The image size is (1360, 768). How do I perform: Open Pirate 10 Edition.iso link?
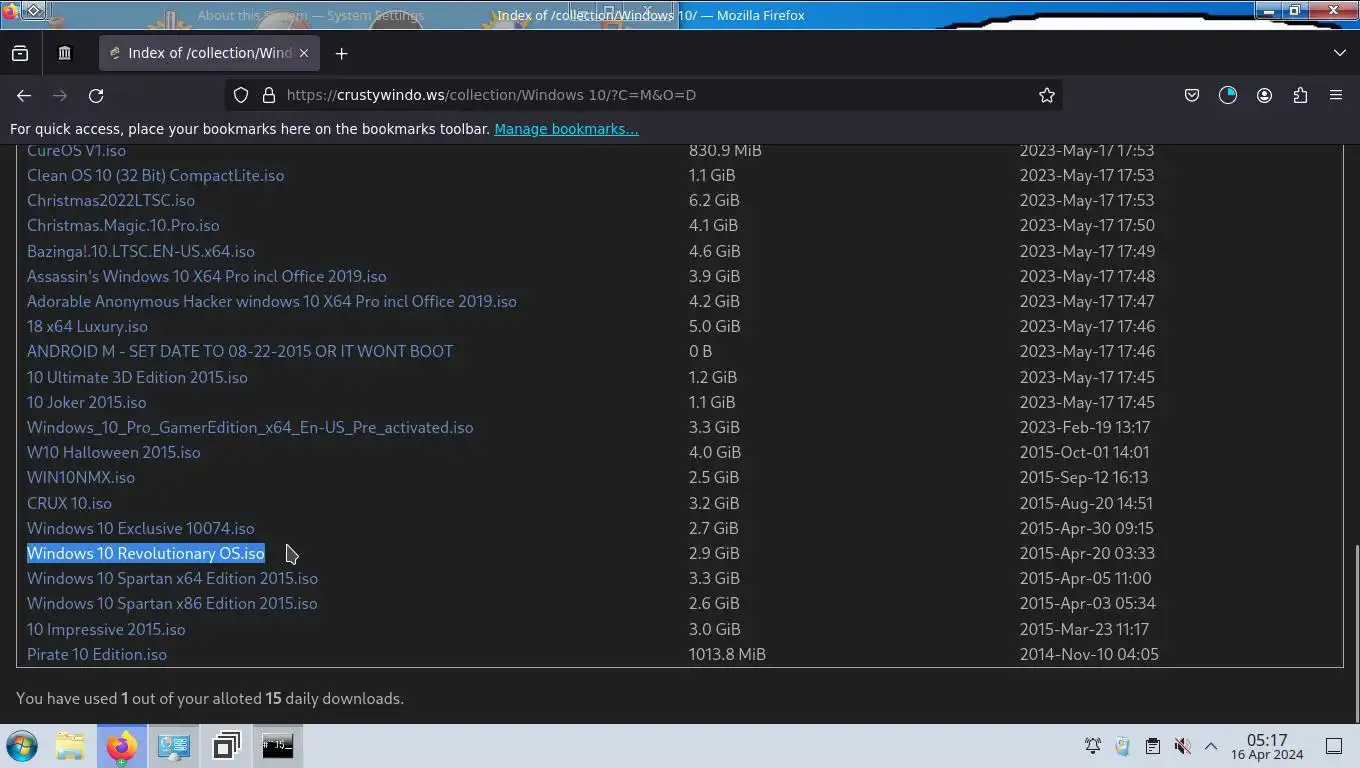tap(97, 654)
